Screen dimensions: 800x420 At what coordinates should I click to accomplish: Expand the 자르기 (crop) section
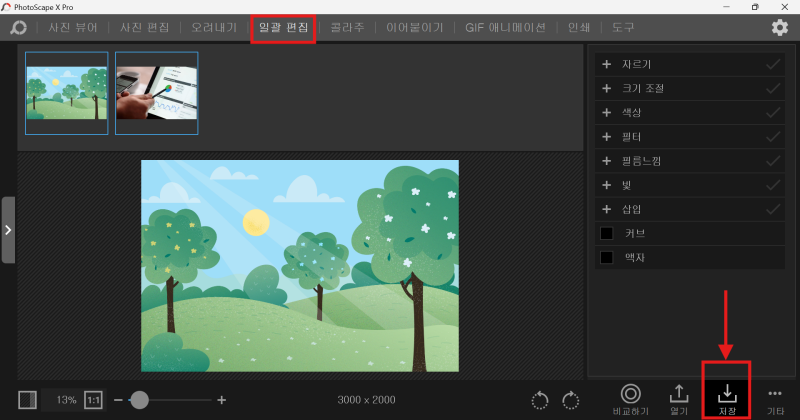pos(607,64)
